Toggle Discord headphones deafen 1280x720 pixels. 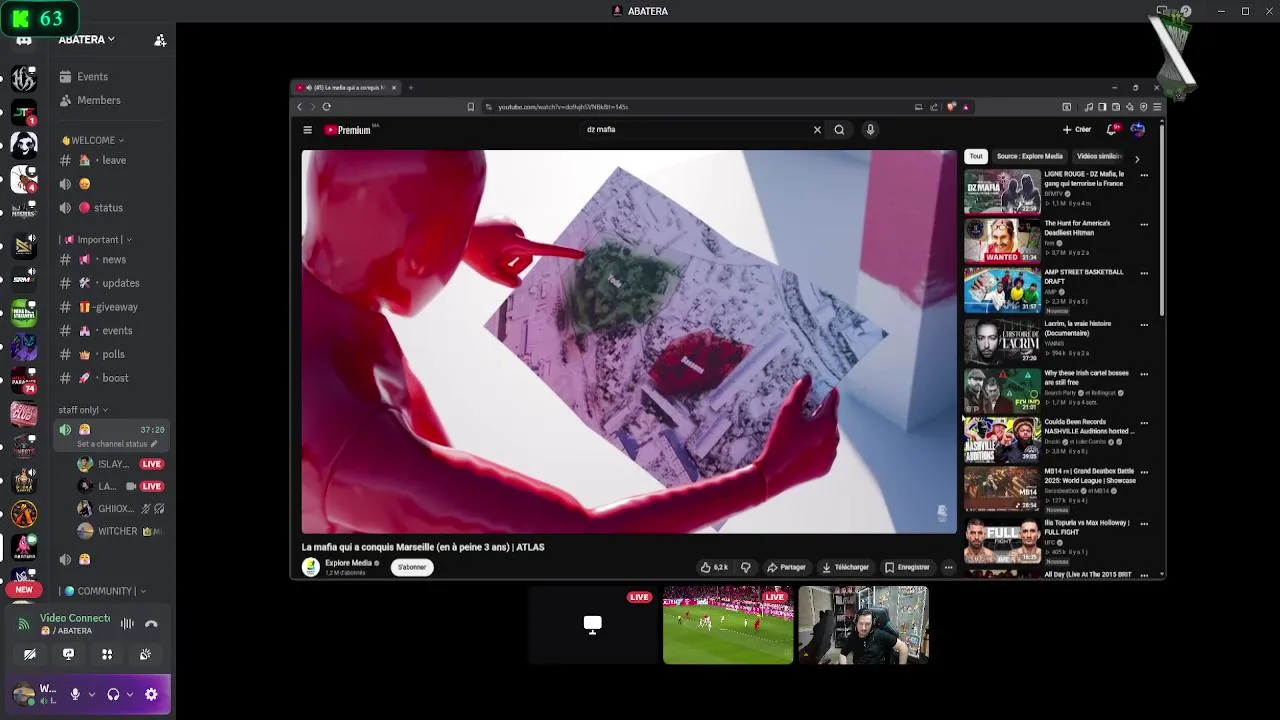113,694
